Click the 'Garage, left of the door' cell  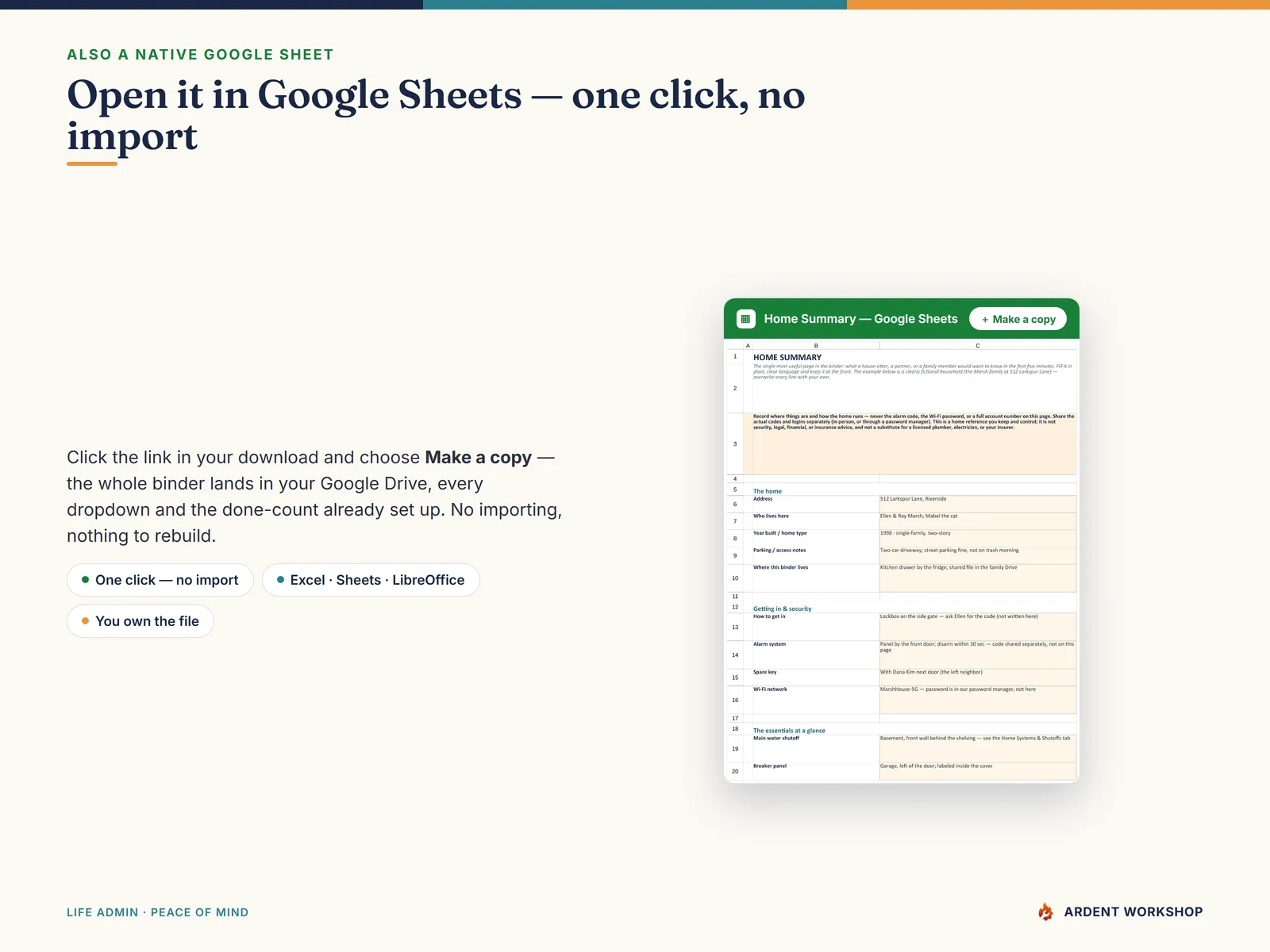(978, 771)
